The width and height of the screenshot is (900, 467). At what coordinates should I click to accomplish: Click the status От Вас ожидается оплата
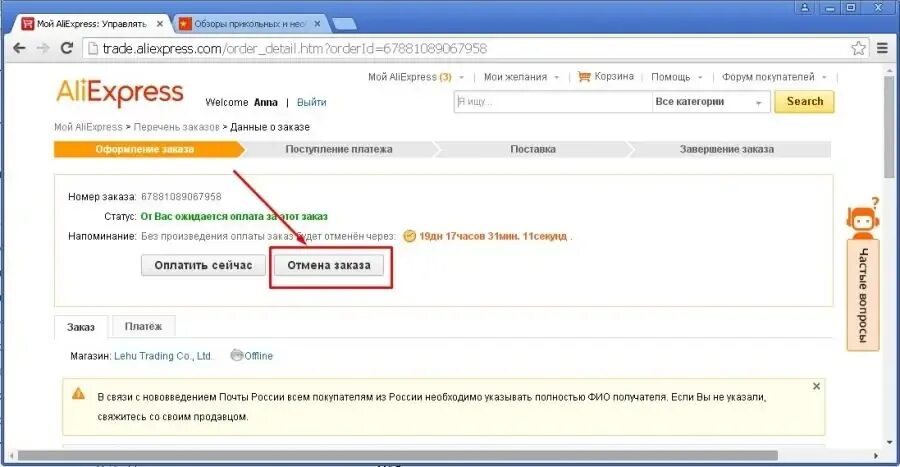click(x=234, y=217)
